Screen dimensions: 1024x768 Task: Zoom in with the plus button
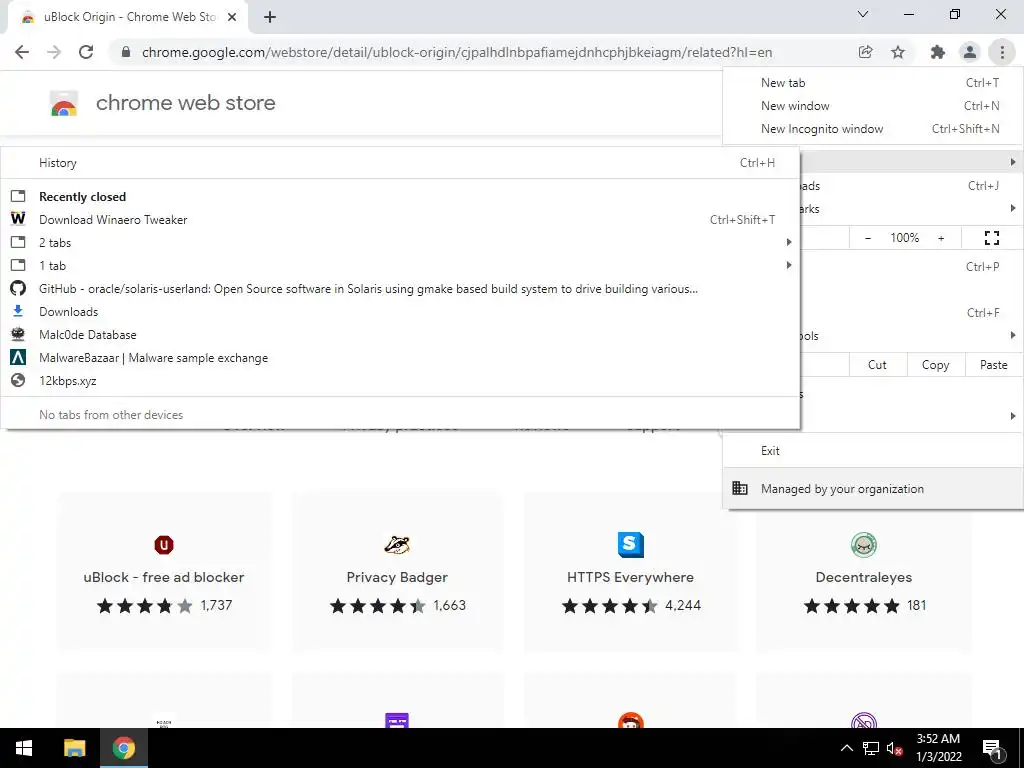941,238
